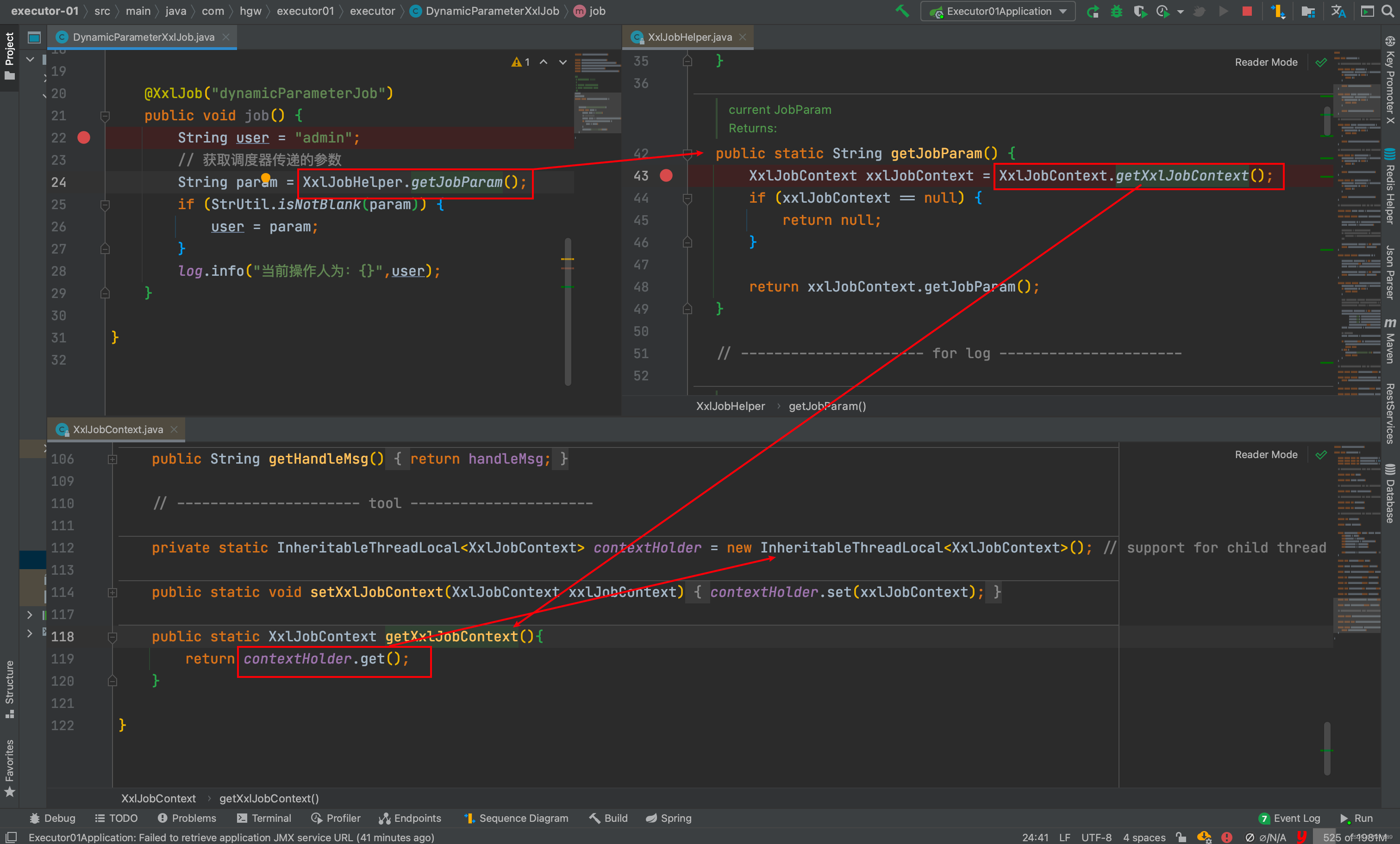1400x844 pixels.
Task: Open the Endpoints tool window
Action: click(x=410, y=818)
